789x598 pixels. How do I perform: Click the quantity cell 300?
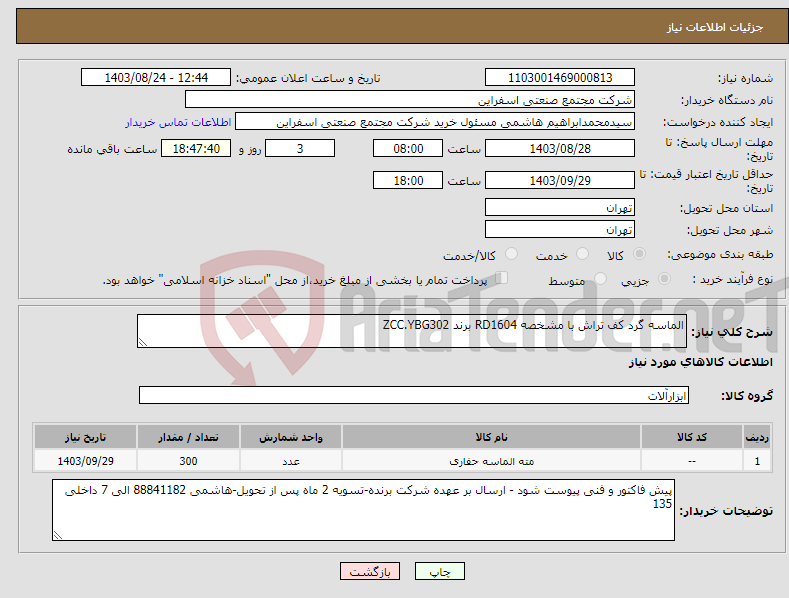[188, 461]
